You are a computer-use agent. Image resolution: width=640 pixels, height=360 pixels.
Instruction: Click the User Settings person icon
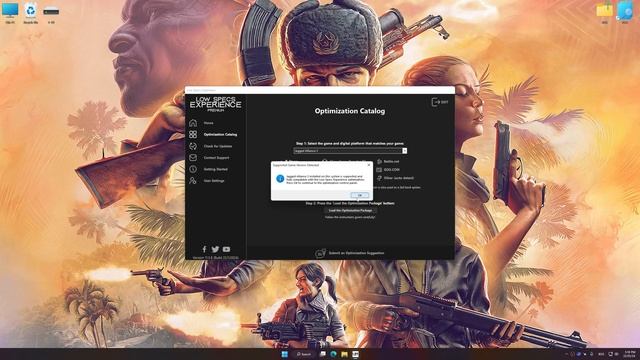coord(193,180)
